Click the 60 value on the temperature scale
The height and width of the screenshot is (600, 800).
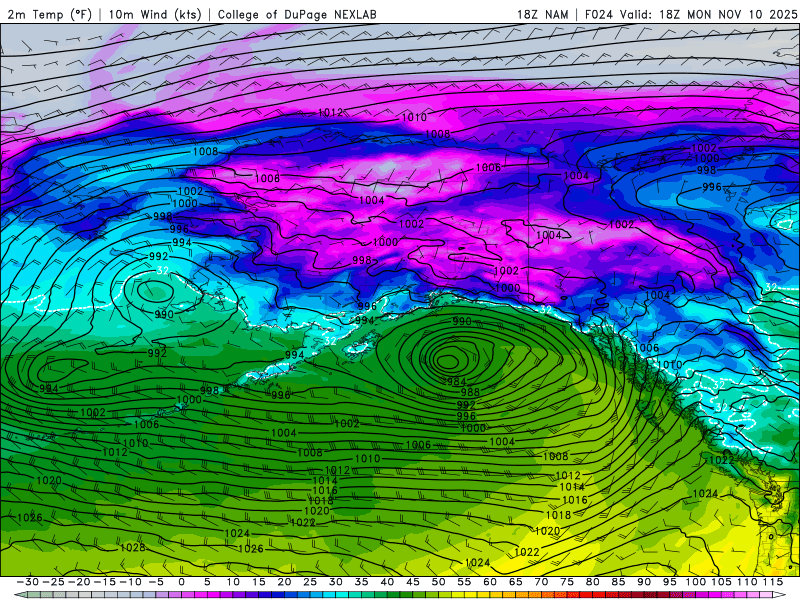[489, 582]
